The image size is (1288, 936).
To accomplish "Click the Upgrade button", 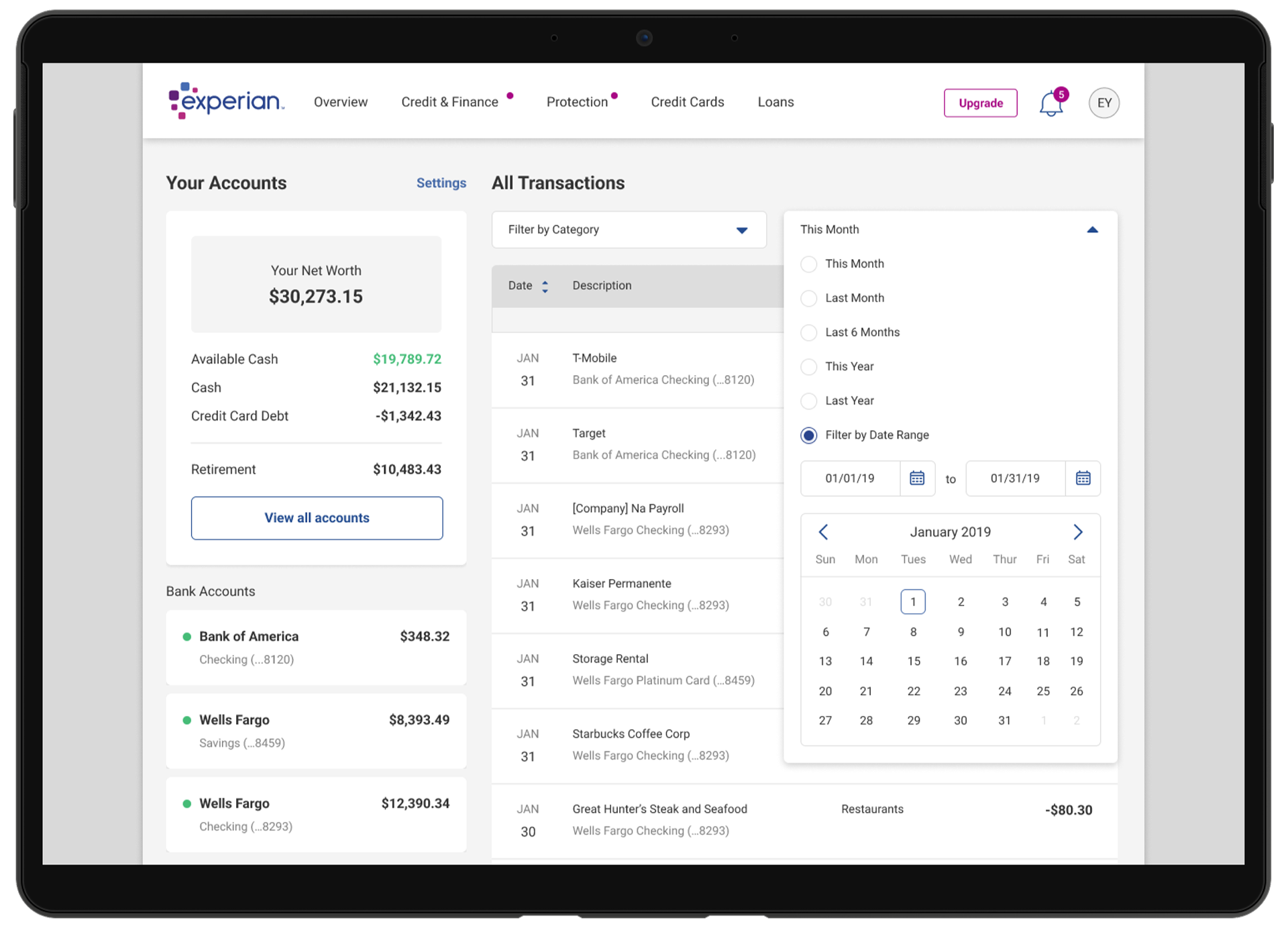I will pos(981,103).
